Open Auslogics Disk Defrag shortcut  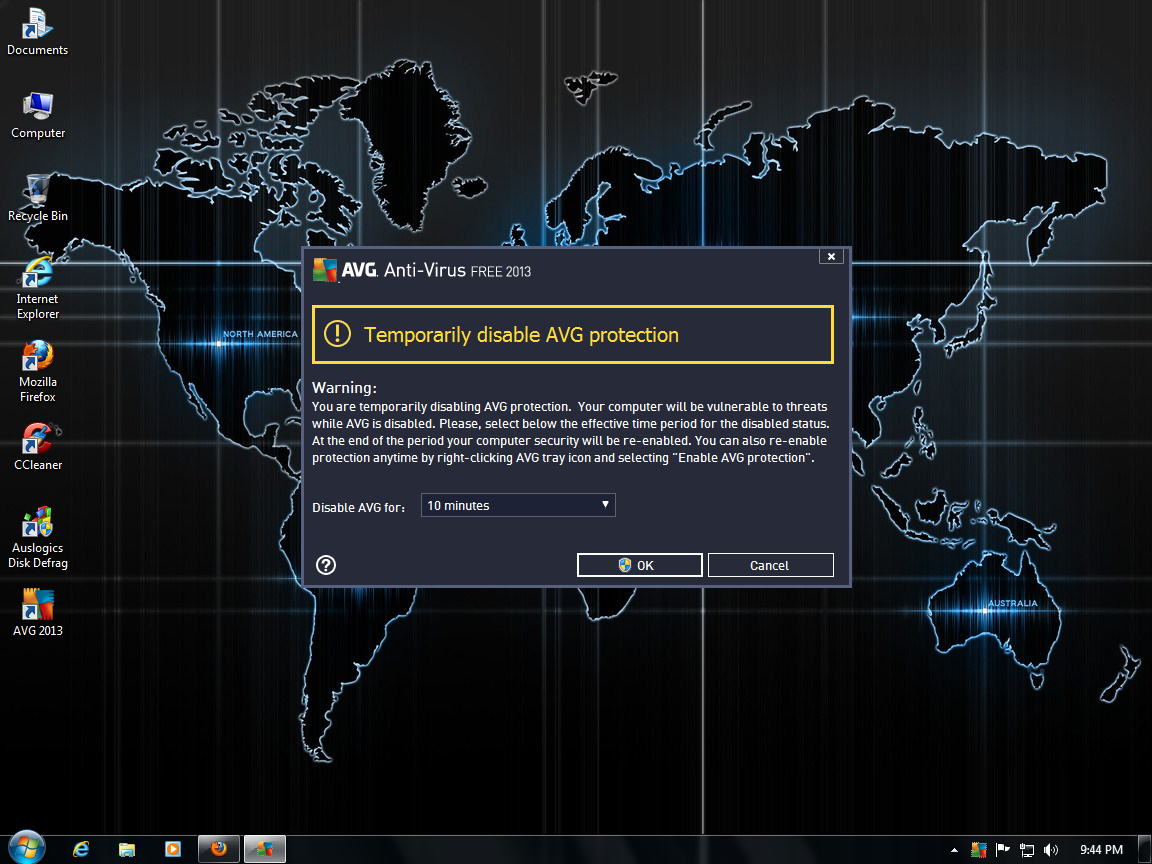tap(37, 537)
